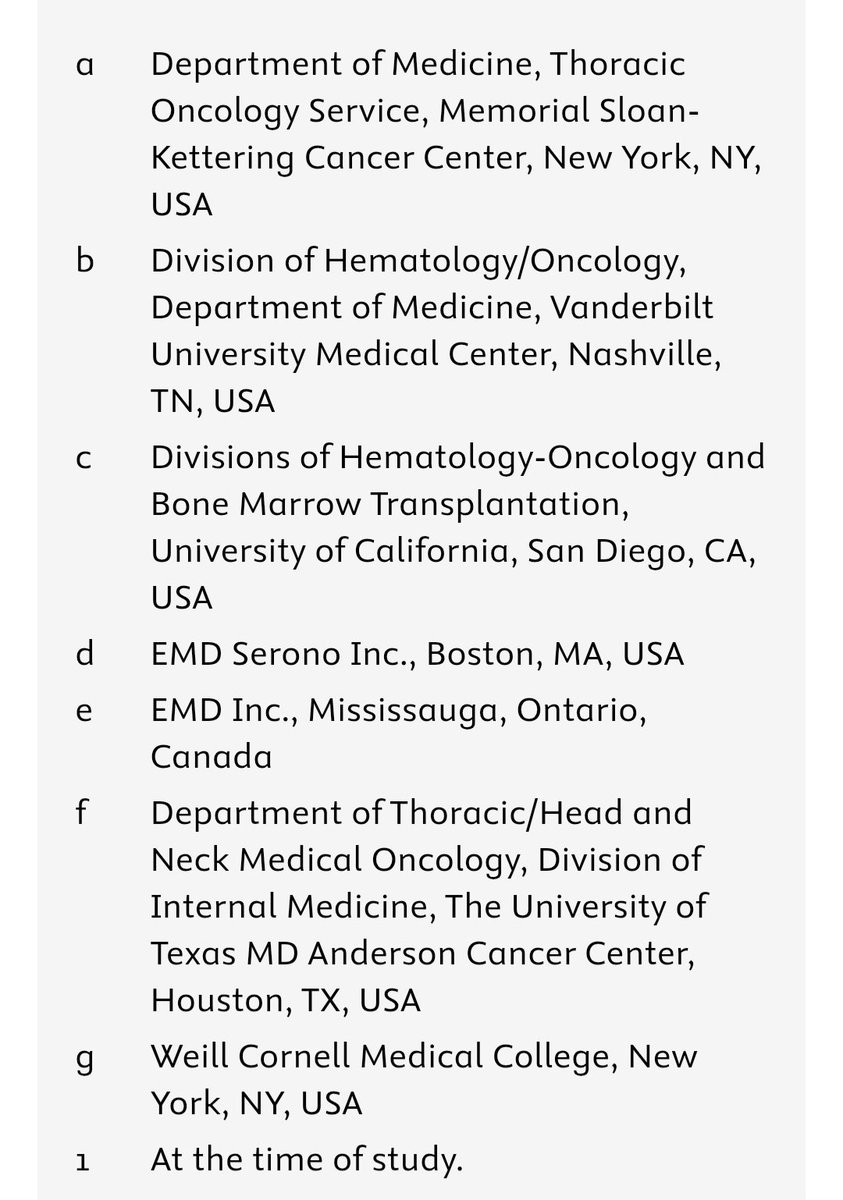
Task: Click 'At the time of study.' footnote
Action: click(x=307, y=1161)
